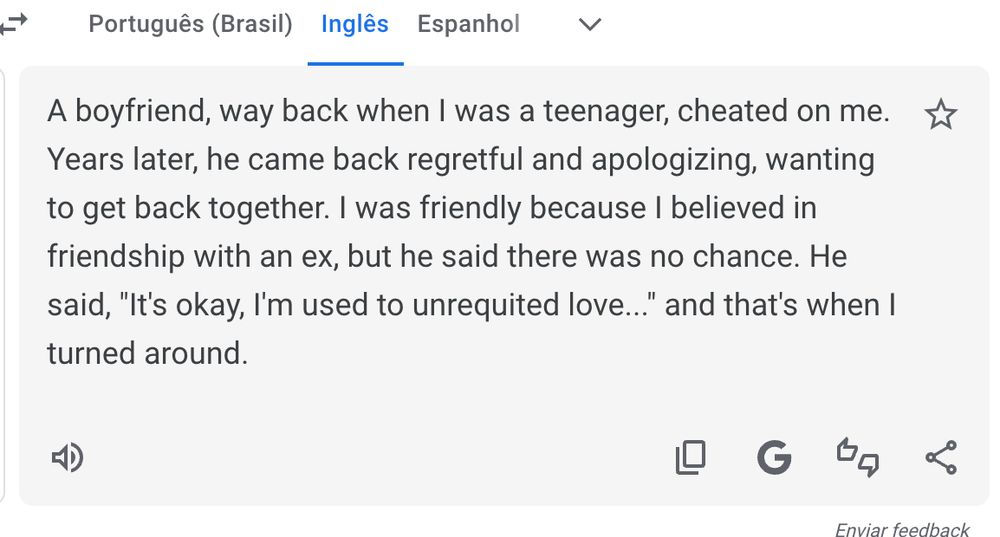
Task: Save translation with the star icon
Action: coord(941,115)
